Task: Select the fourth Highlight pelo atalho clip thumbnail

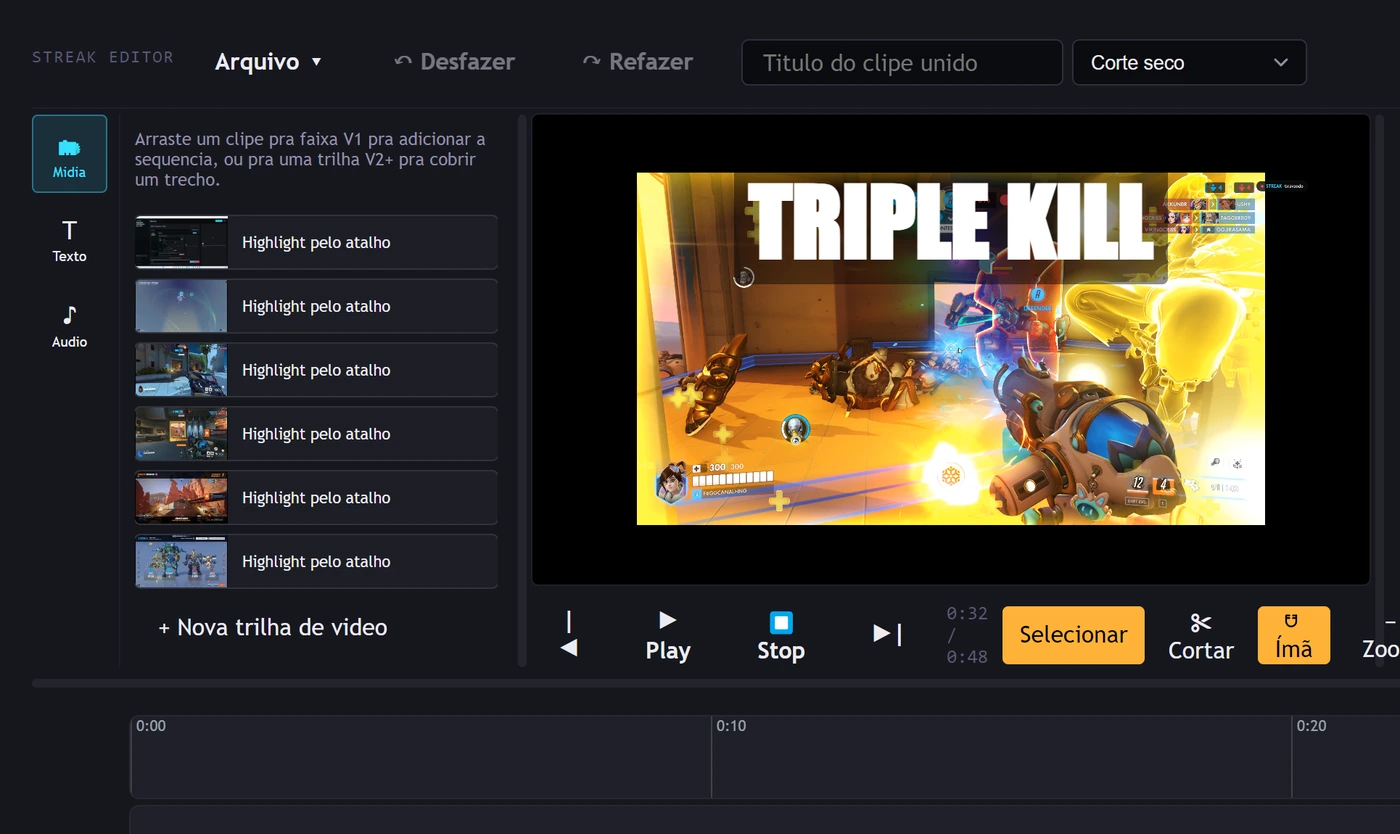Action: (181, 434)
